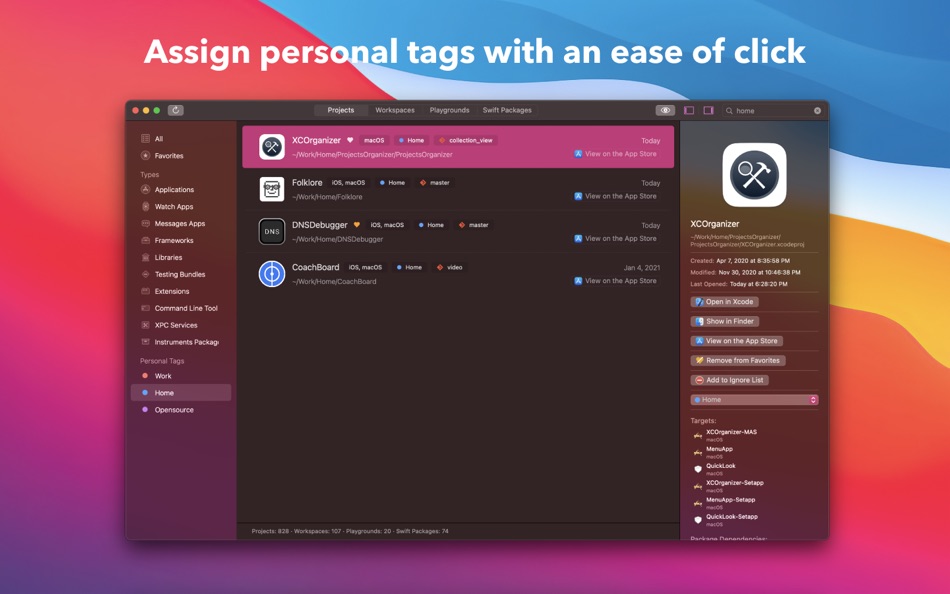Click the Extensions icon in sidebar

tap(145, 292)
